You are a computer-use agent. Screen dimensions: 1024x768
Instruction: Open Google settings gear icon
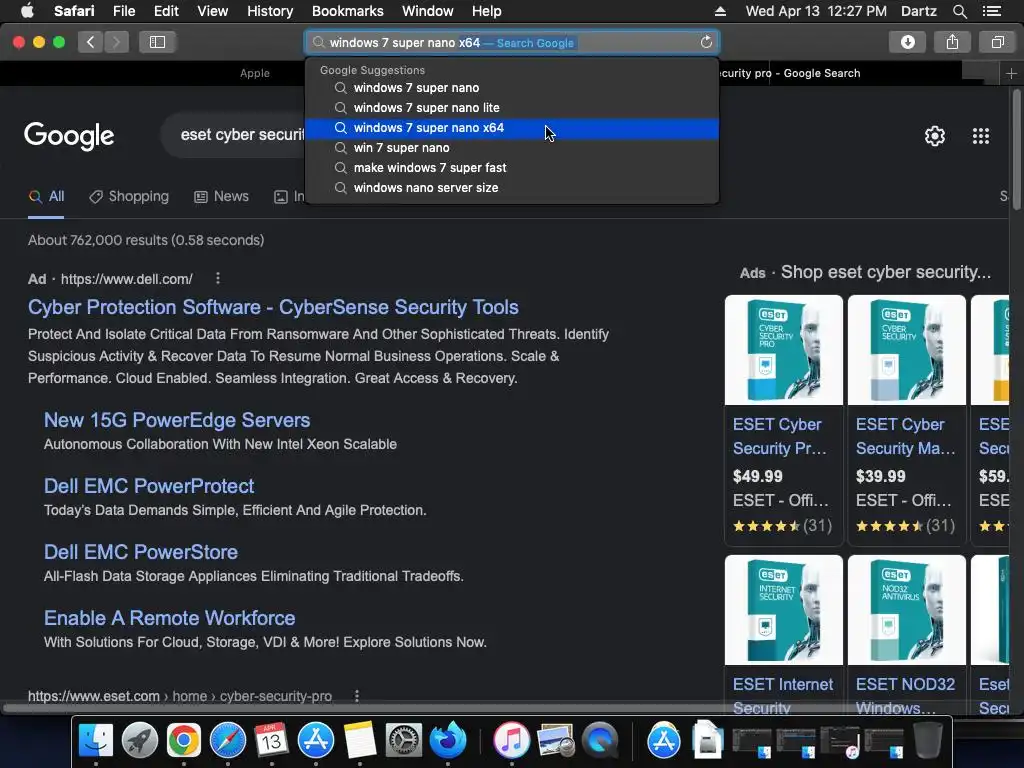click(x=935, y=136)
